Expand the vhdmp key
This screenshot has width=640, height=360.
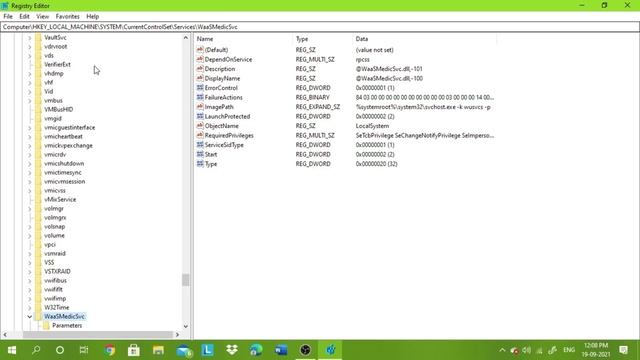(29, 73)
